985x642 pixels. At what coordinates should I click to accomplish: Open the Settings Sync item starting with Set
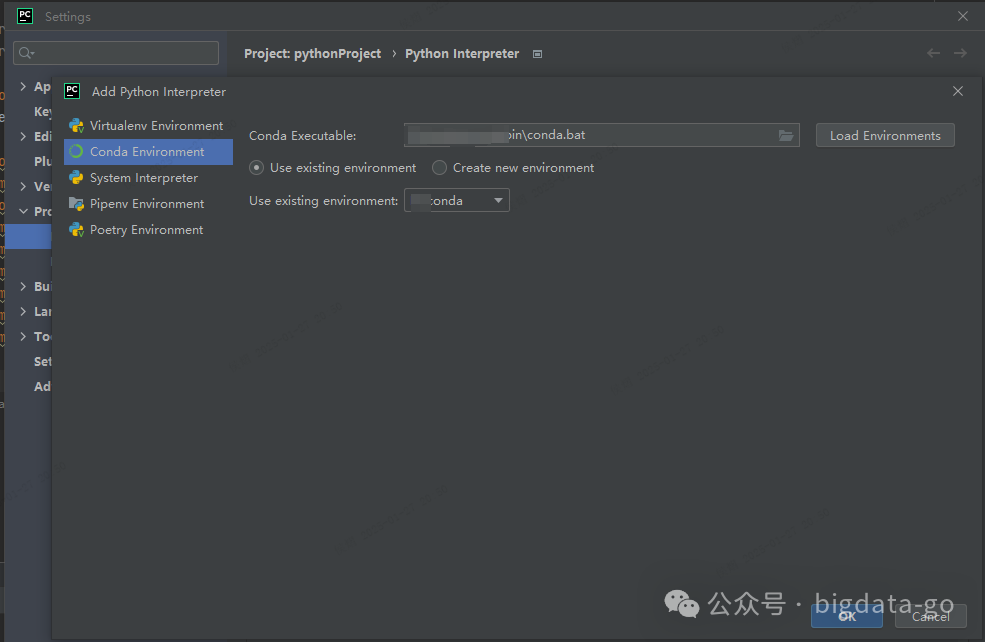42,361
